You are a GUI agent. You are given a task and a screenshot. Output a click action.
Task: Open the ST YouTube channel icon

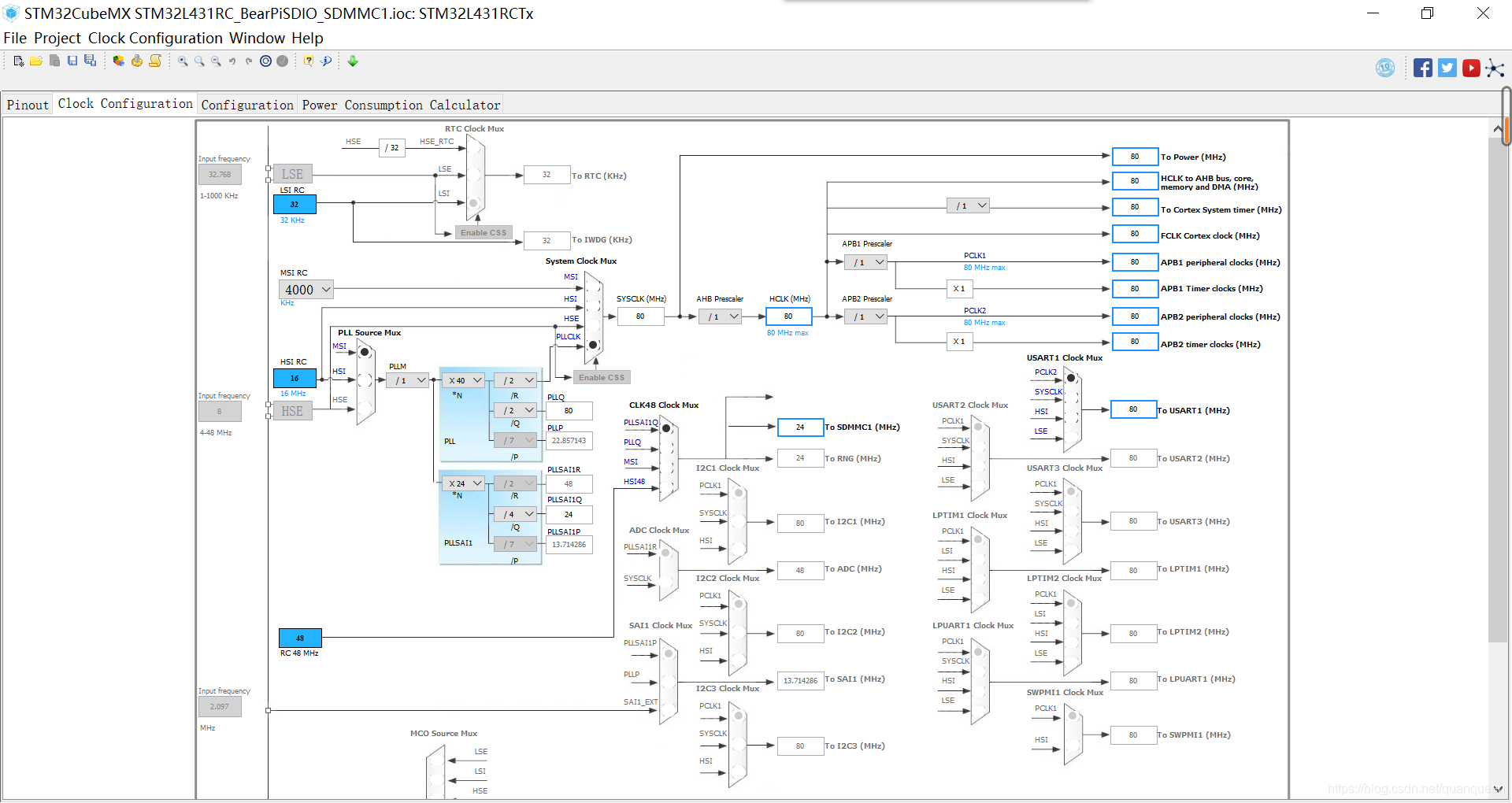coord(1471,68)
